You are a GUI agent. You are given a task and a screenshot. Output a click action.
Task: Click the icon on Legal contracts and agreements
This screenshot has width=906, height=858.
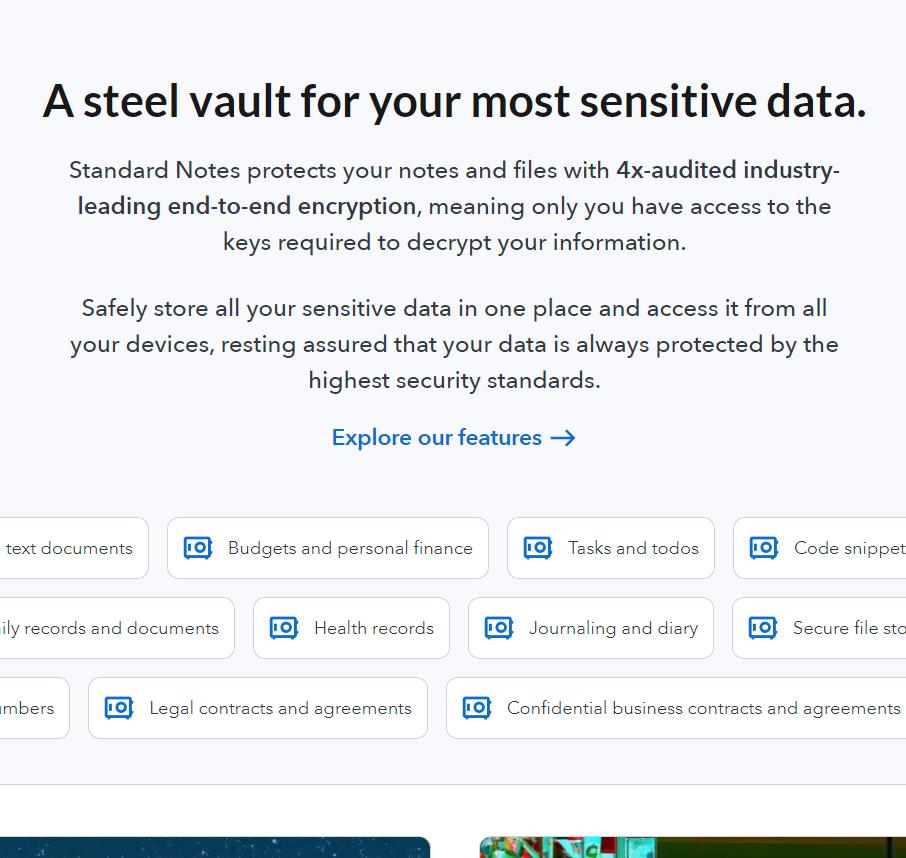point(118,707)
